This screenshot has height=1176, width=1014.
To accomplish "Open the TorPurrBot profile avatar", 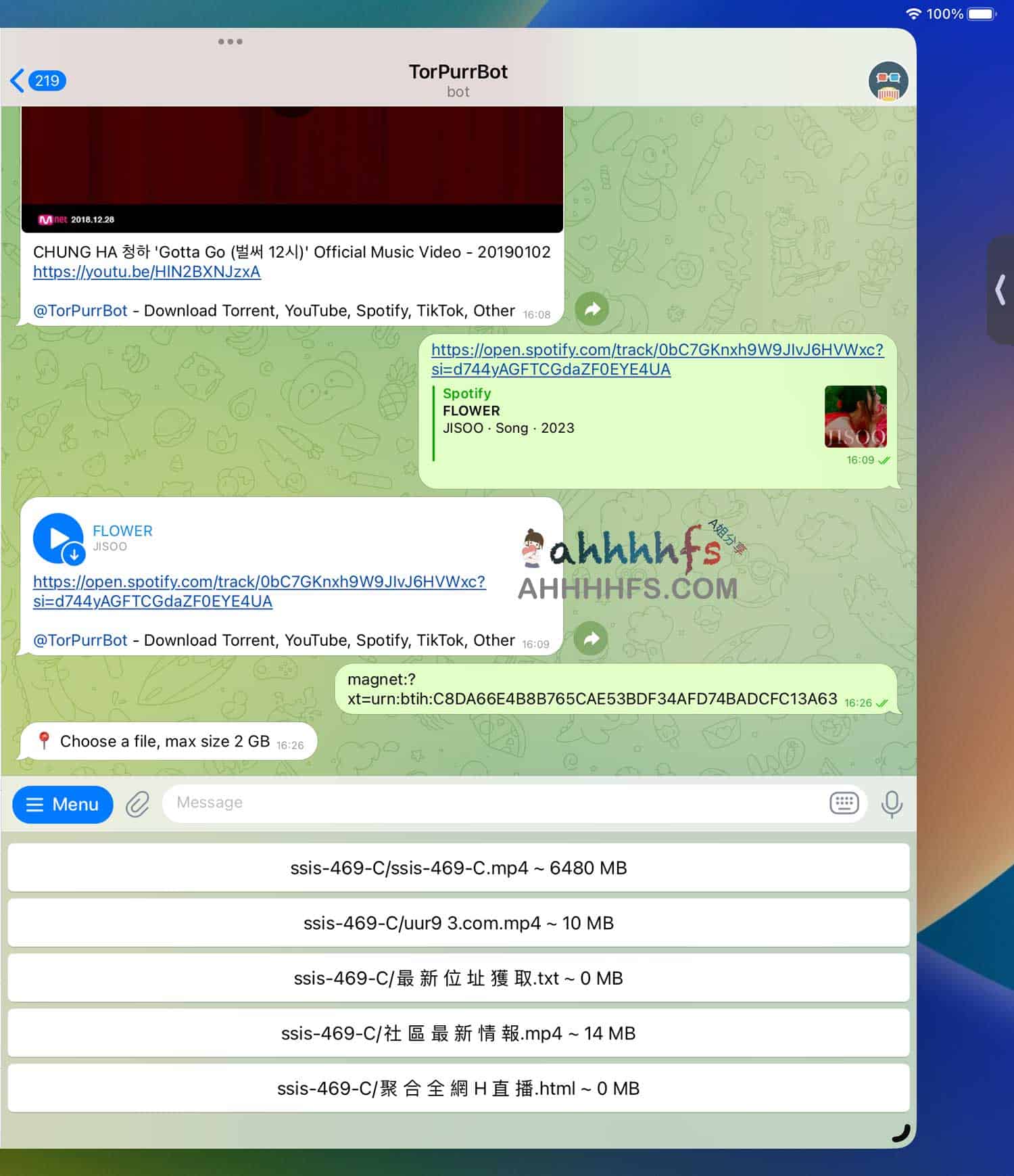I will [888, 81].
